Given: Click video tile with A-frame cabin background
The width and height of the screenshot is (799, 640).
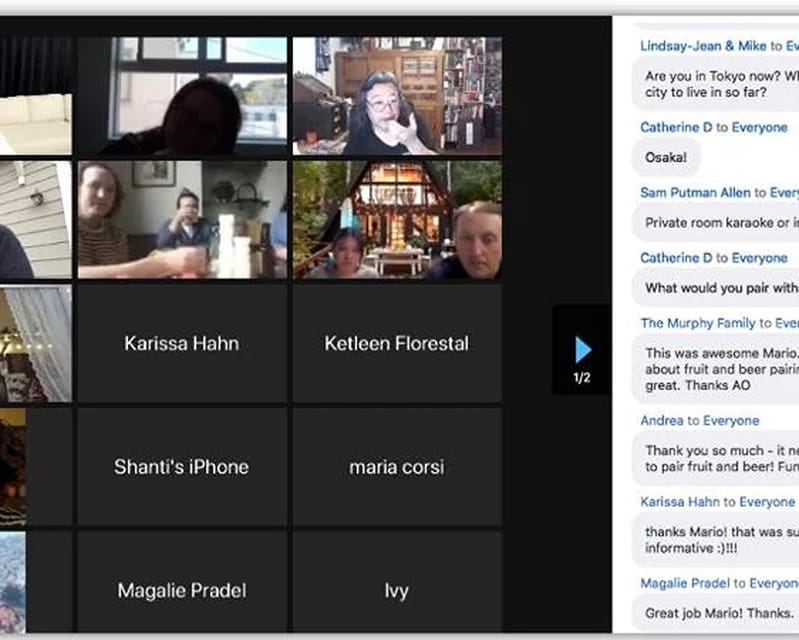Looking at the screenshot, I should pos(397,220).
